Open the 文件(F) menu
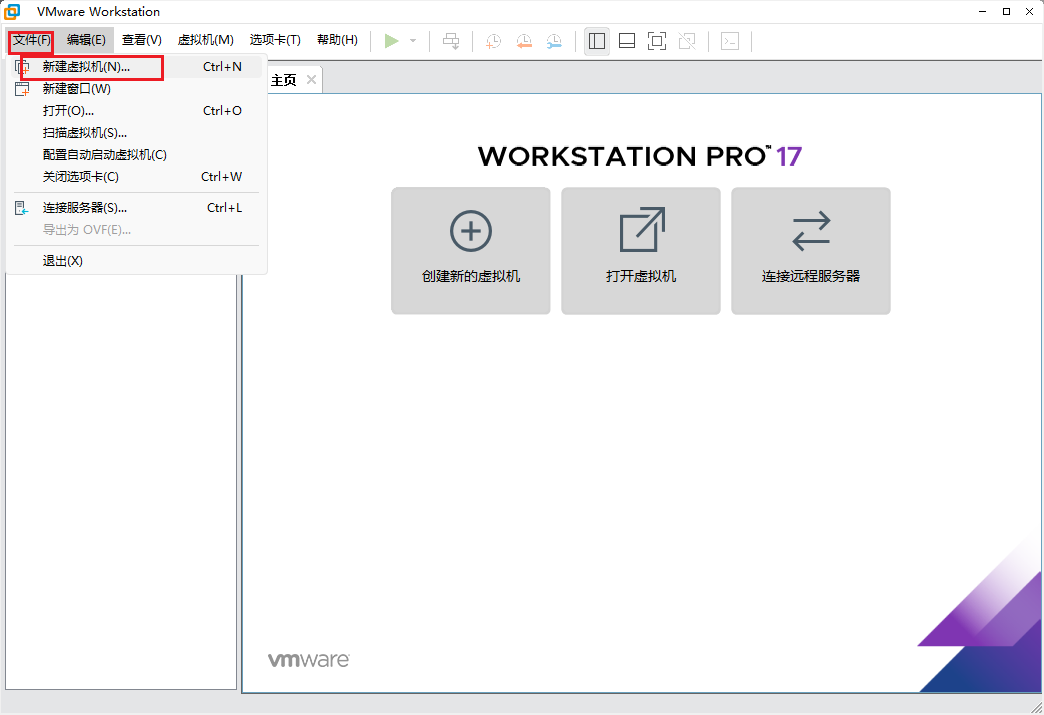1044x715 pixels. tap(31, 40)
